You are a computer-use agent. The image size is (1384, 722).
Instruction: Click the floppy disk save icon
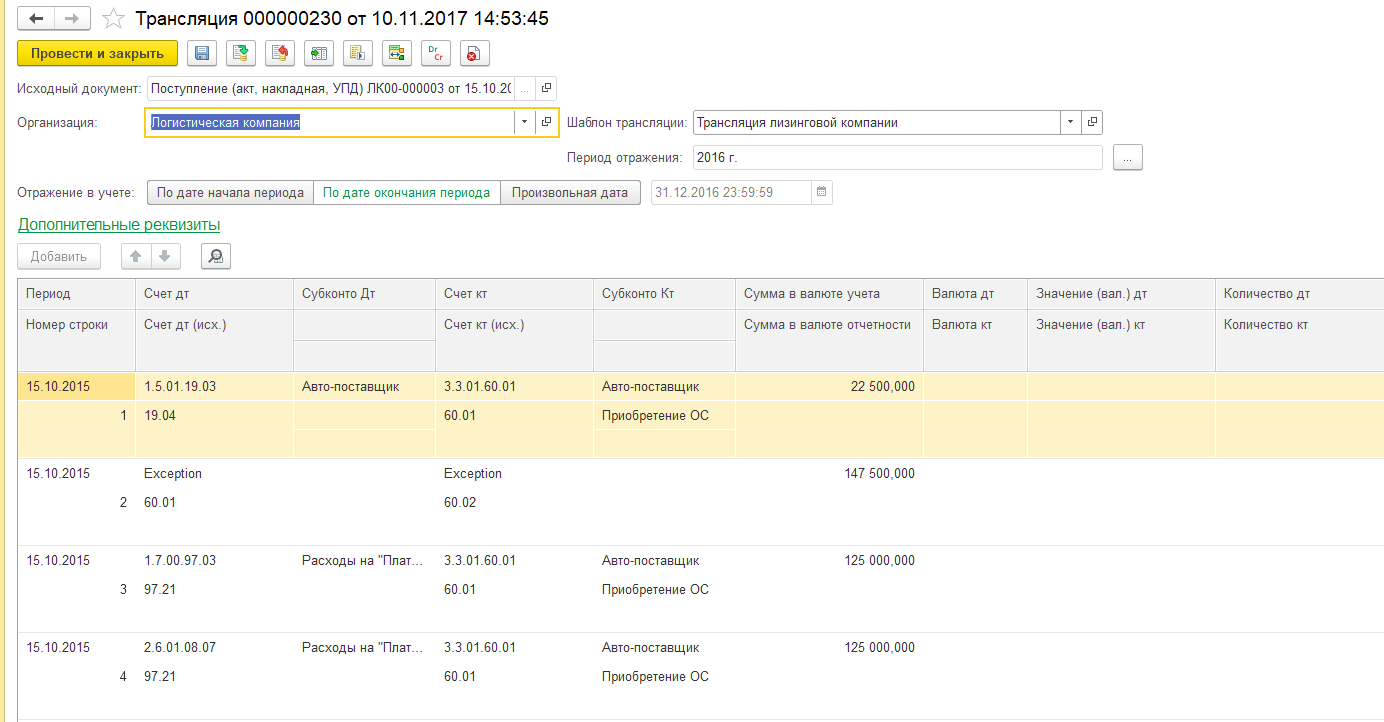point(203,53)
